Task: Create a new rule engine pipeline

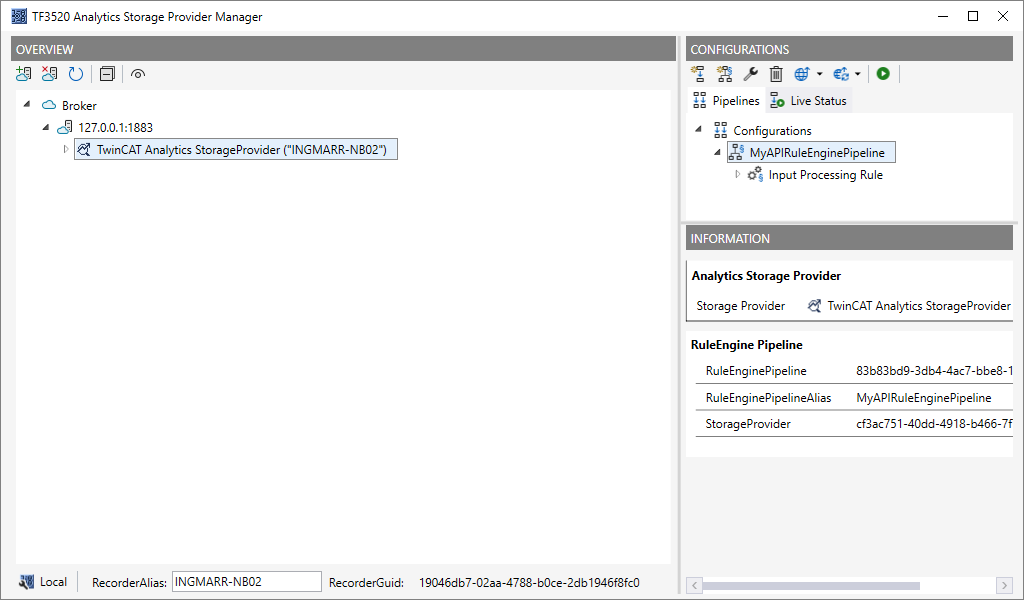Action: coord(724,74)
